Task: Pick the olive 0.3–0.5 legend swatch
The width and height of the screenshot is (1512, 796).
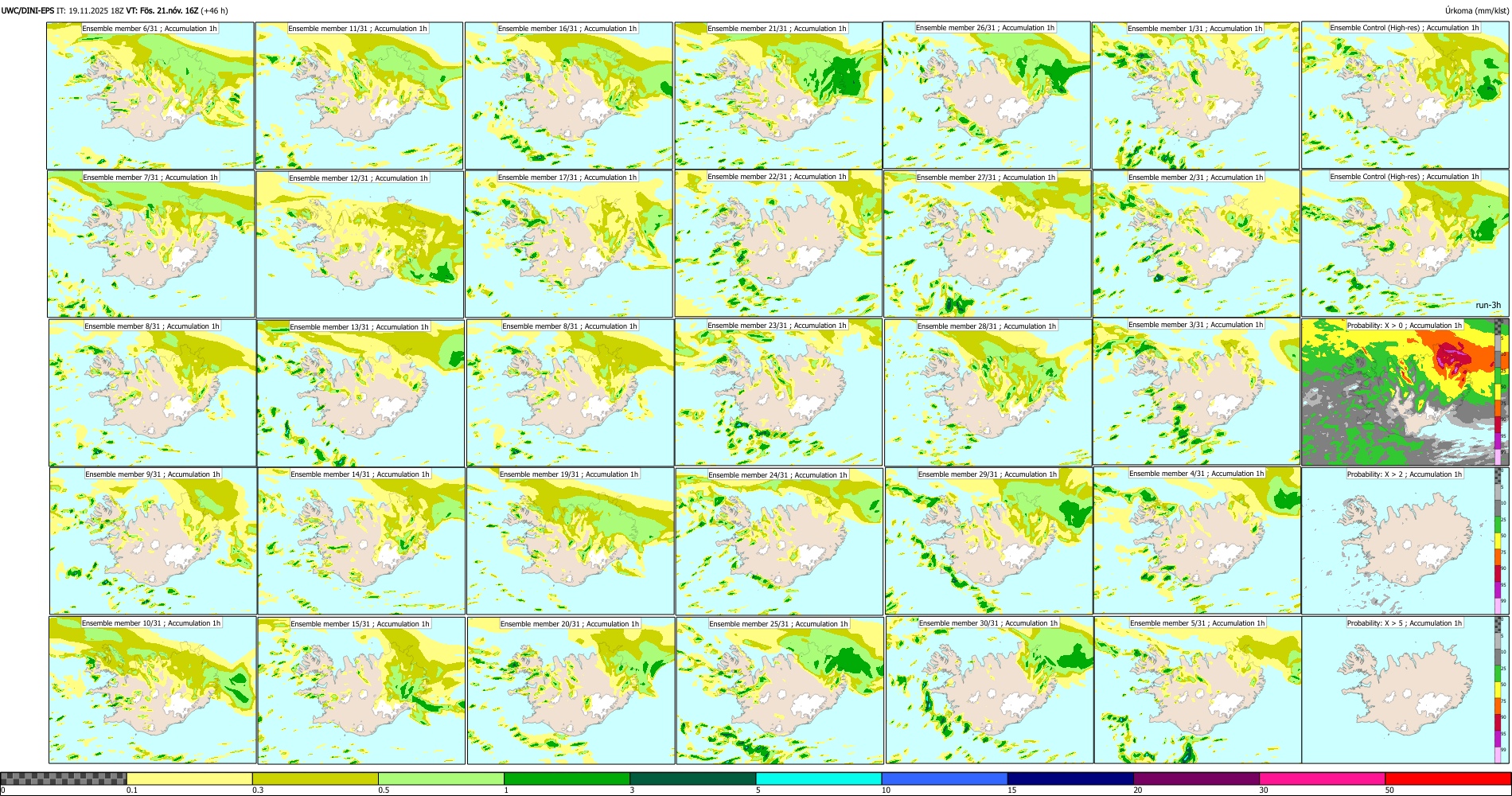Action: 315,778
